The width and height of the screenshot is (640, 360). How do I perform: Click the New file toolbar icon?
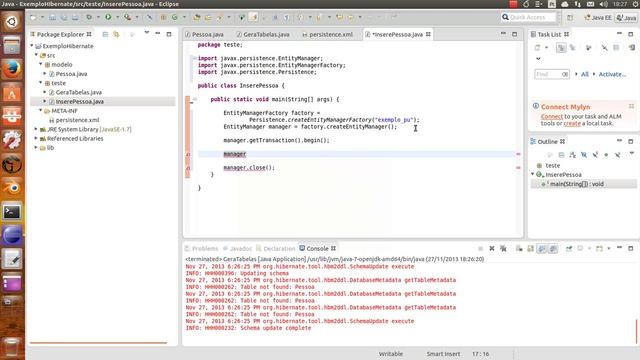pyautogui.click(x=33, y=18)
